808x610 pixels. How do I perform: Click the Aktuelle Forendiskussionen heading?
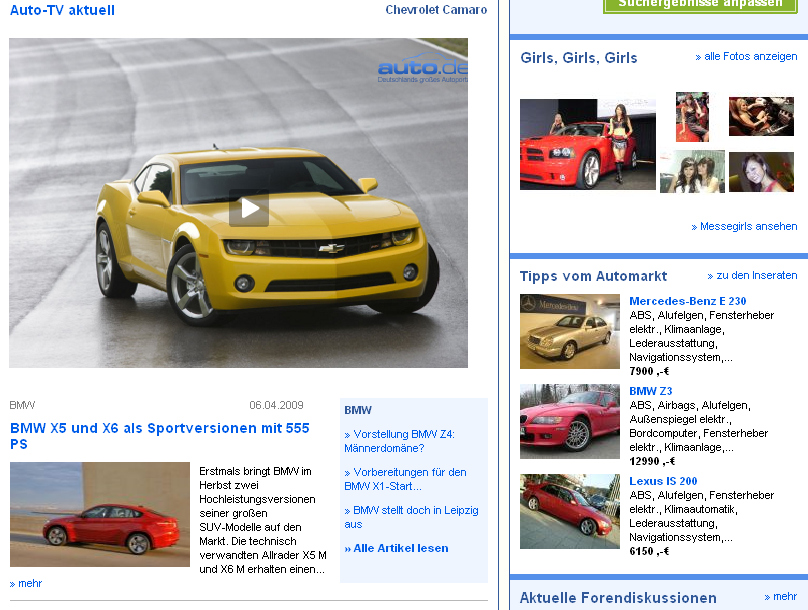pyautogui.click(x=618, y=598)
